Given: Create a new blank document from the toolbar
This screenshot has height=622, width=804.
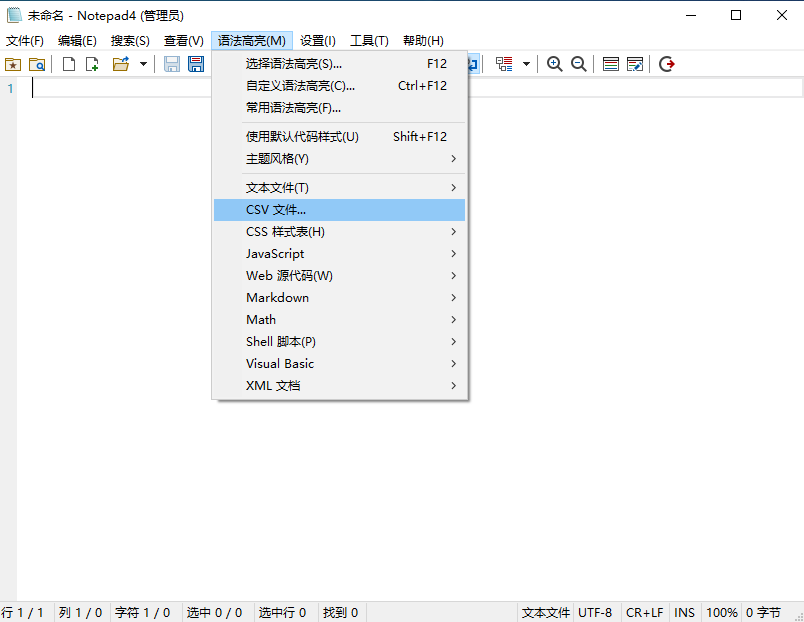Looking at the screenshot, I should pyautogui.click(x=69, y=64).
